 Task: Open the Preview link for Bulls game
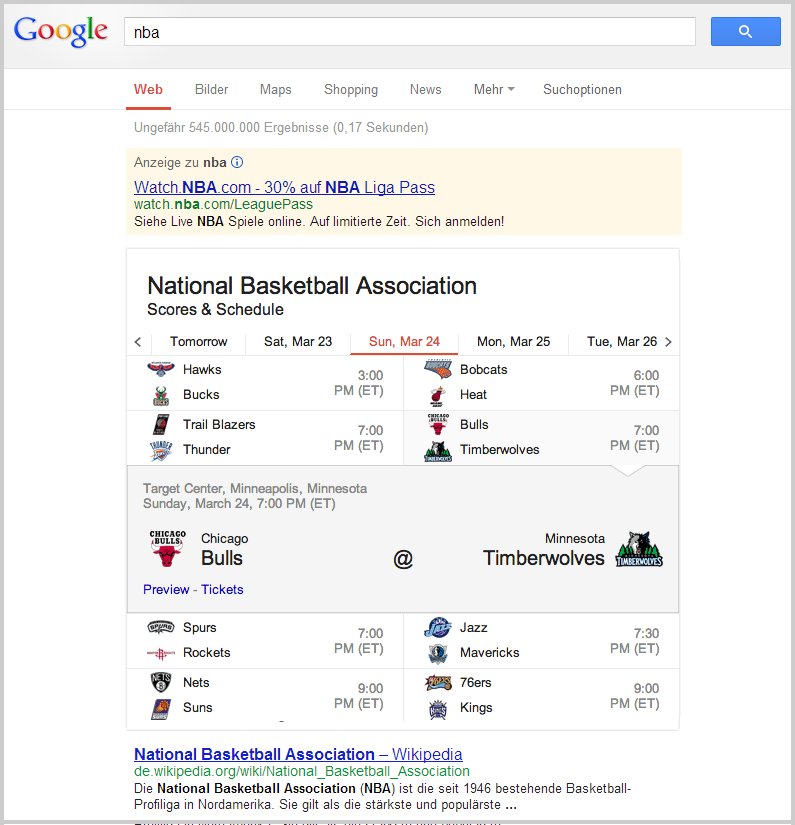165,590
